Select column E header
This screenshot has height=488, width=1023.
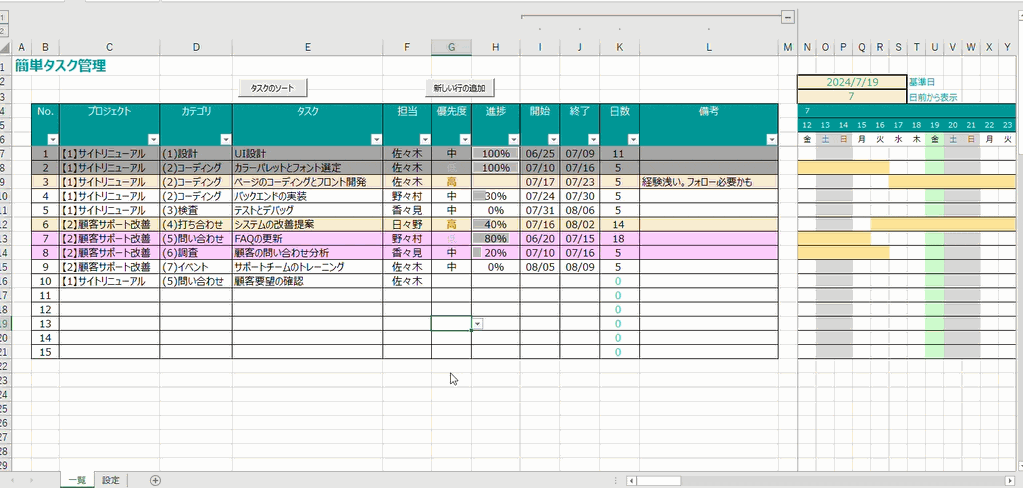(x=307, y=47)
